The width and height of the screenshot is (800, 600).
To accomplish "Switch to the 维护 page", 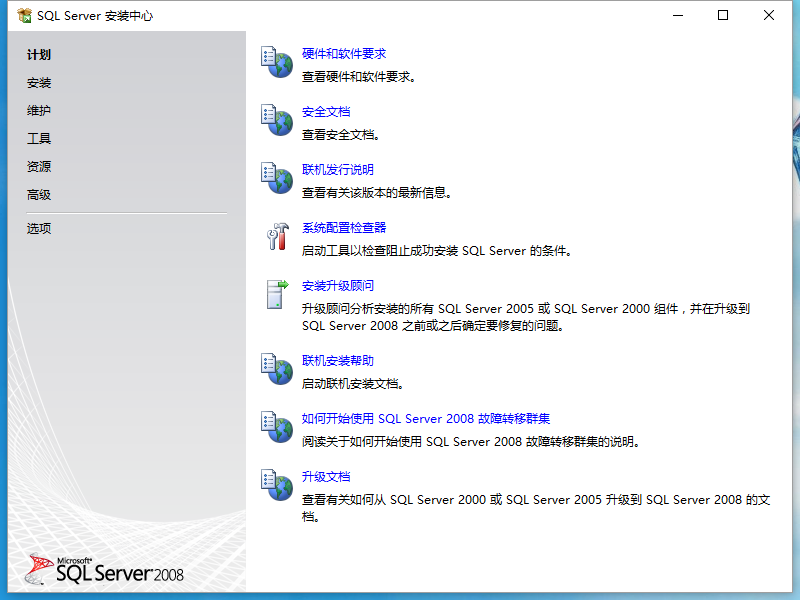I will (x=39, y=111).
